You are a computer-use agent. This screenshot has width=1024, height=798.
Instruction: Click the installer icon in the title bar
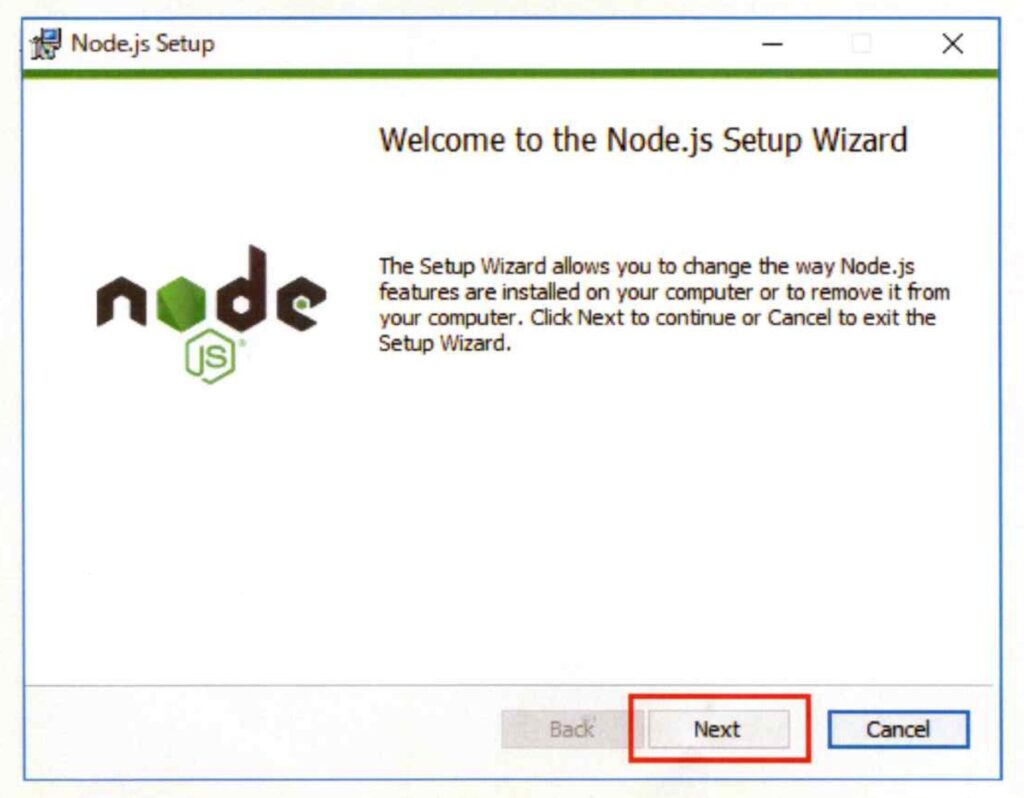[x=46, y=44]
